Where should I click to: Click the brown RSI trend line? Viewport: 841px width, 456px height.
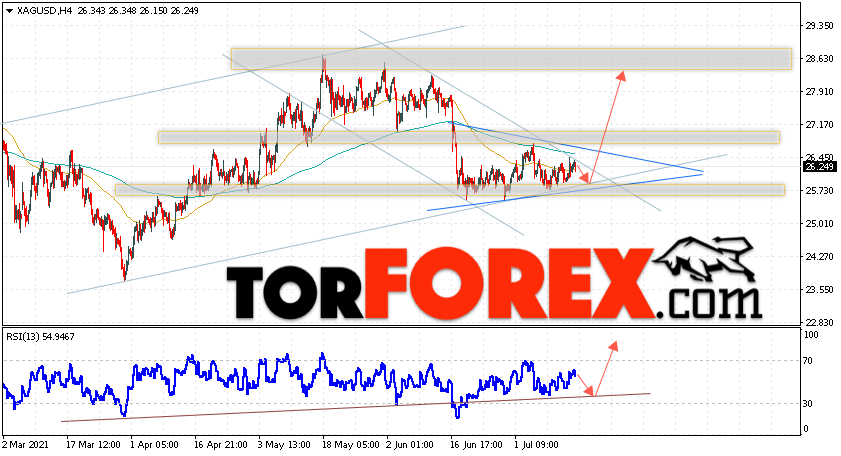coord(356,408)
